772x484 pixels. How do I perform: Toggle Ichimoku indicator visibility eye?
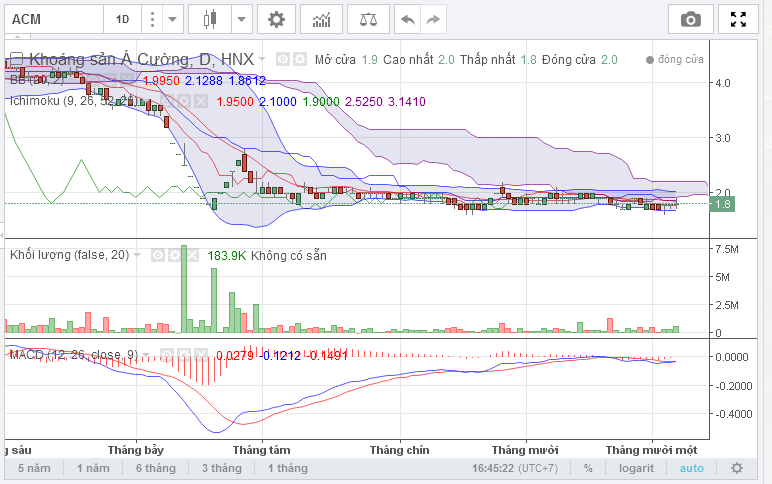point(167,101)
